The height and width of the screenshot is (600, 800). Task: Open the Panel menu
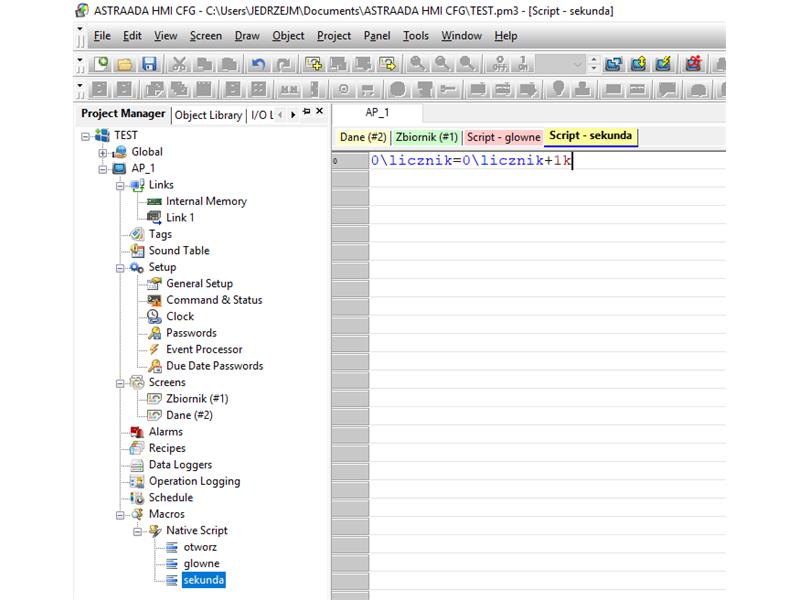(377, 36)
